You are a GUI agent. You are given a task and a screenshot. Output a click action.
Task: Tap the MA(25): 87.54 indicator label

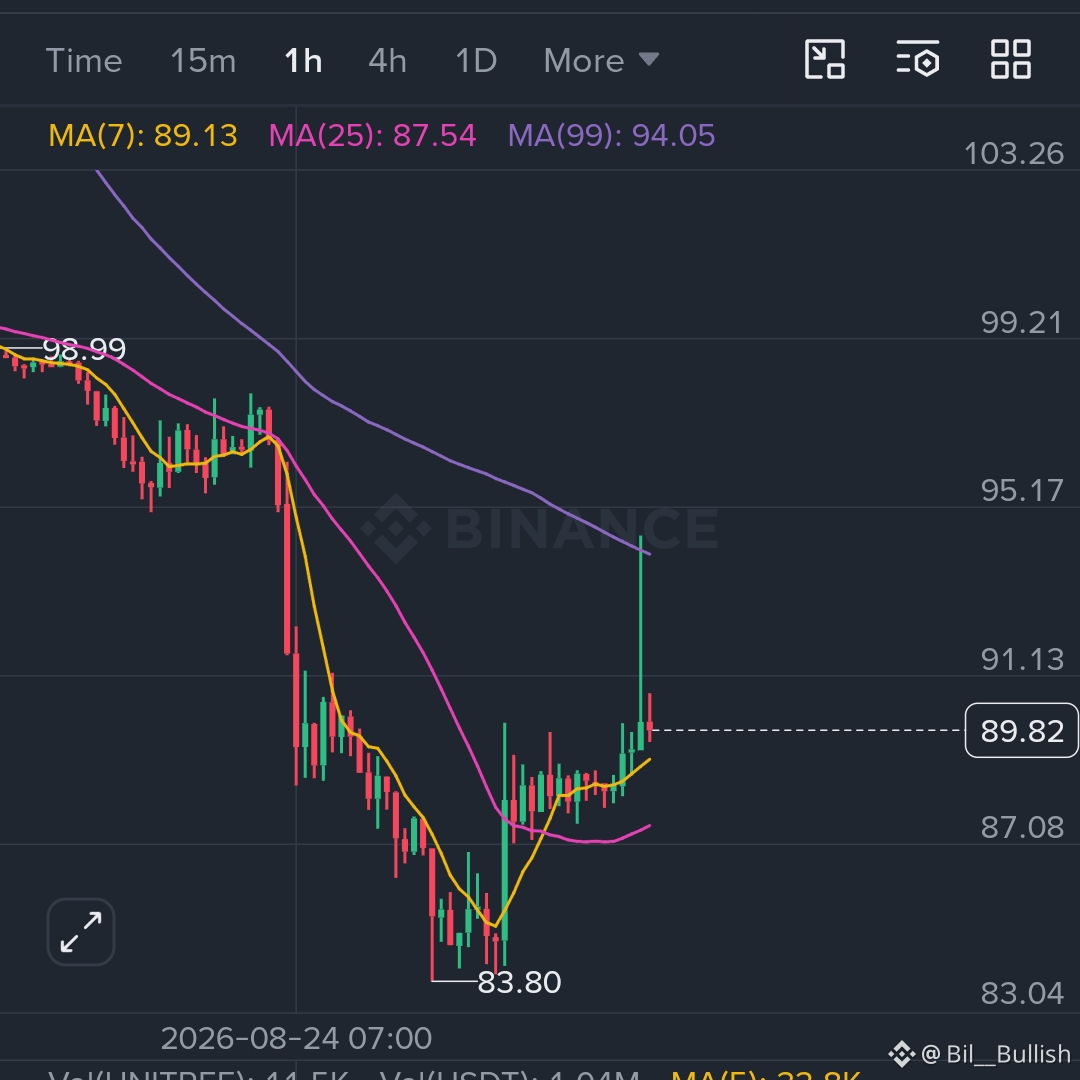(372, 135)
